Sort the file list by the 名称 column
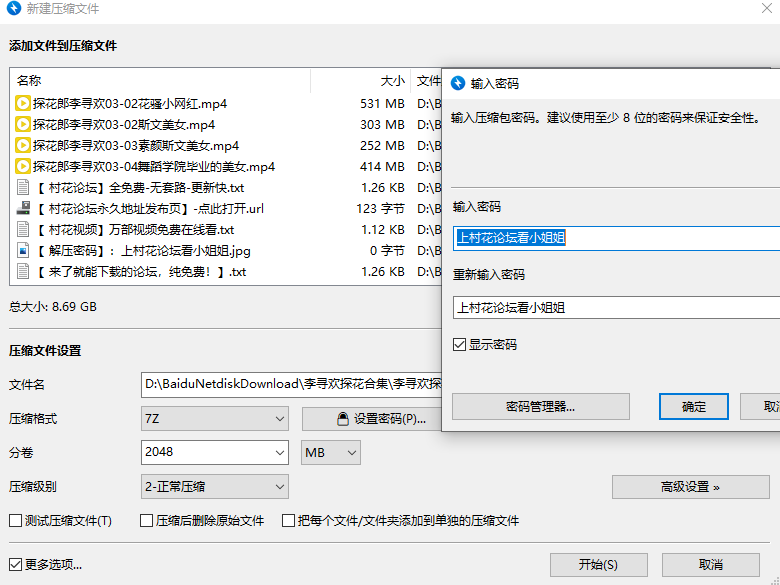Image resolution: width=780 pixels, height=585 pixels. 160,80
